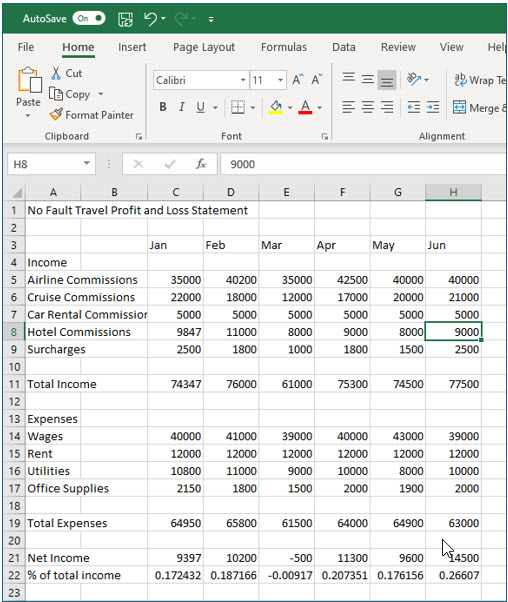Toggle Italic formatting
Viewport: 508px width, 602px height.
[x=182, y=107]
